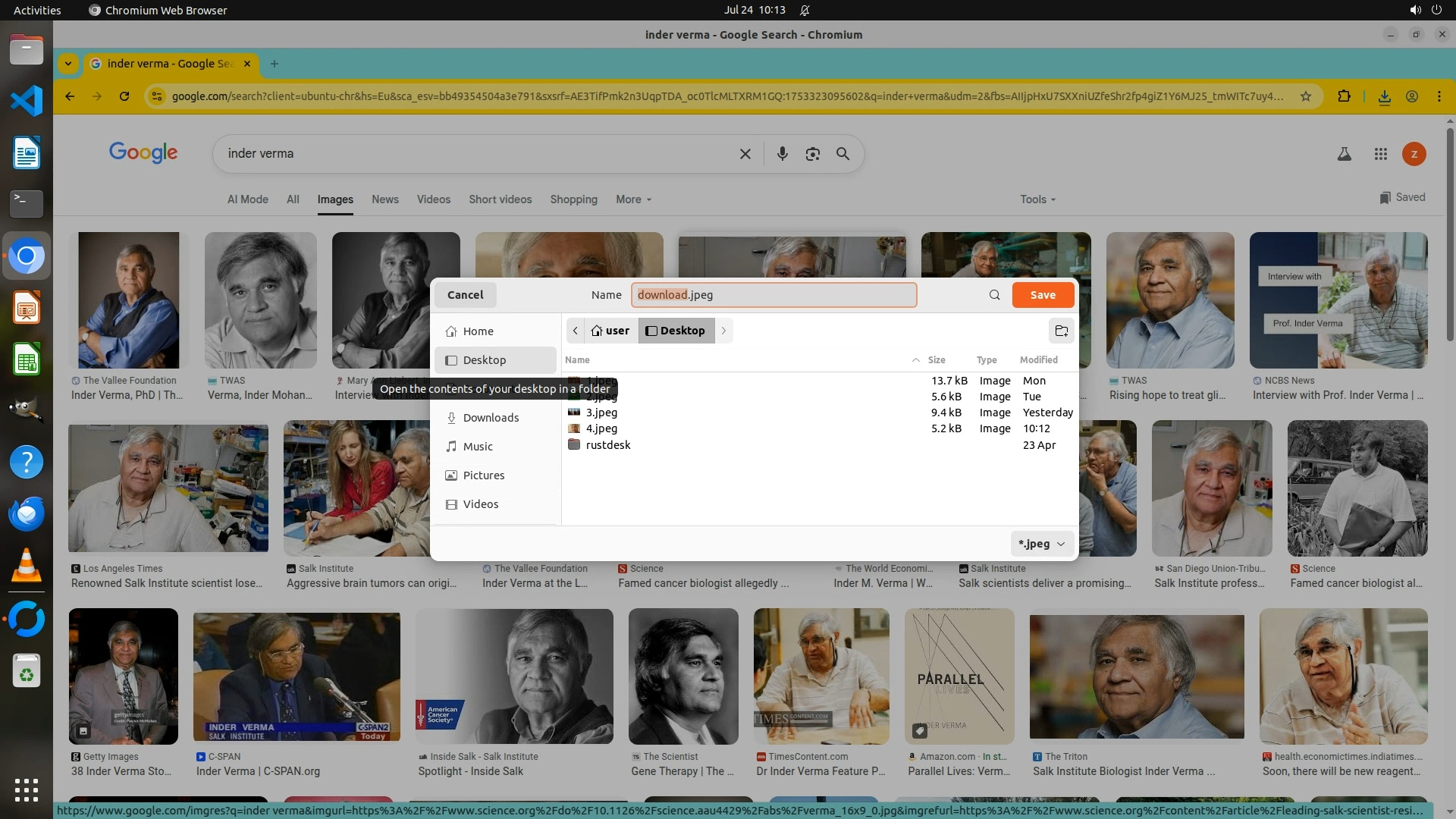
Task: Open Google apps grid icon
Action: 1380,154
